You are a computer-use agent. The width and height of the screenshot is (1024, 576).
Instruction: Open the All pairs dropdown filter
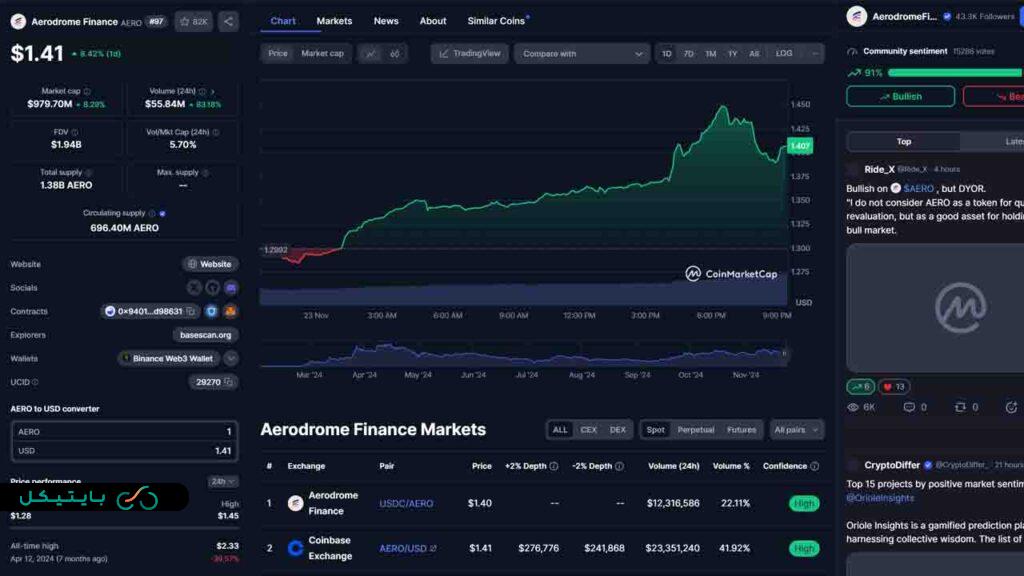pyautogui.click(x=796, y=430)
